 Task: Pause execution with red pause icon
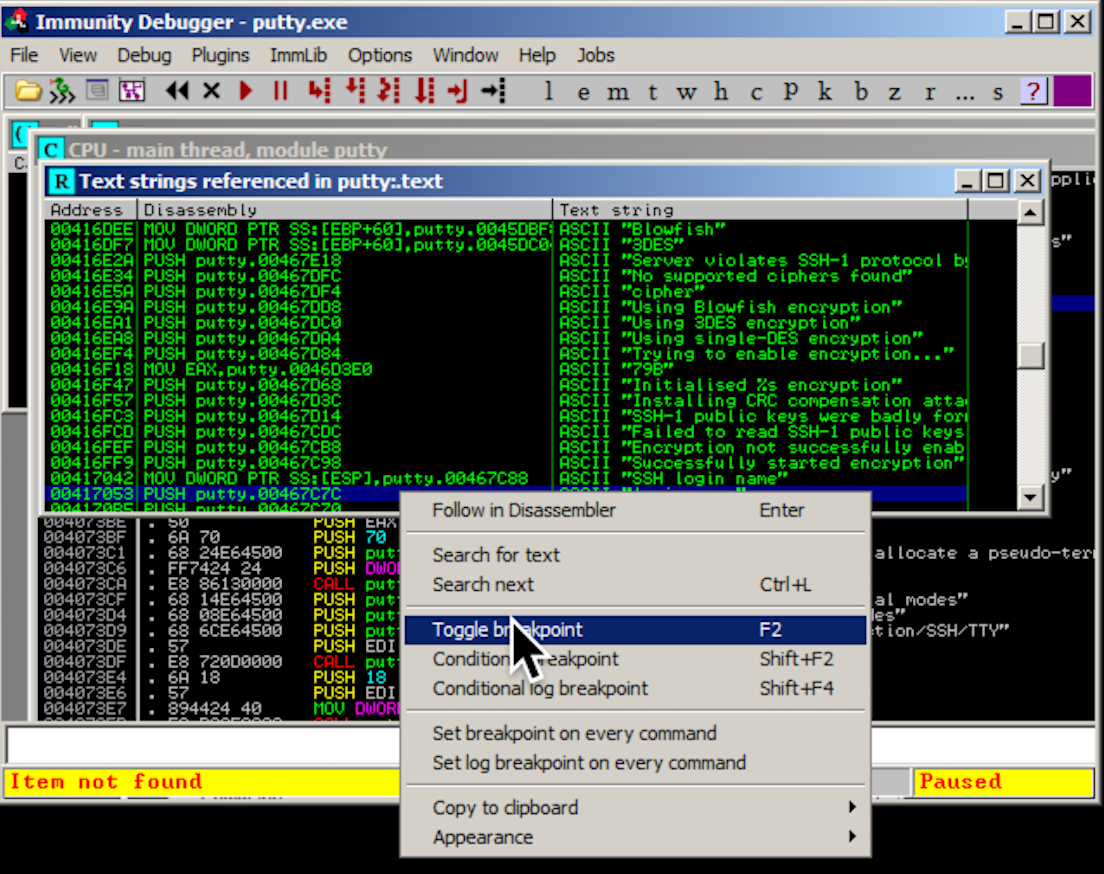pos(281,92)
